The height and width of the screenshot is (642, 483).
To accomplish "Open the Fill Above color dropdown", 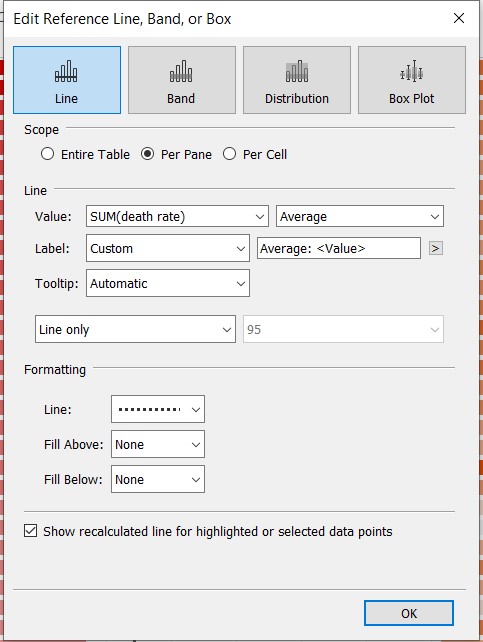I will tap(158, 444).
